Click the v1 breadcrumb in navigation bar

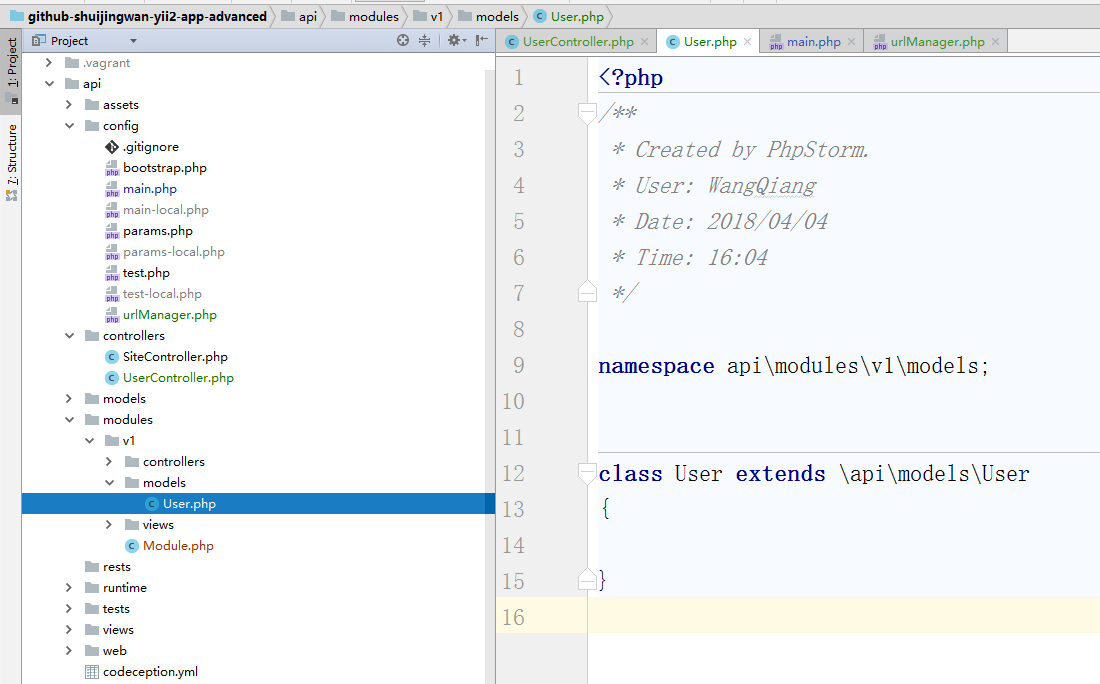[436, 16]
